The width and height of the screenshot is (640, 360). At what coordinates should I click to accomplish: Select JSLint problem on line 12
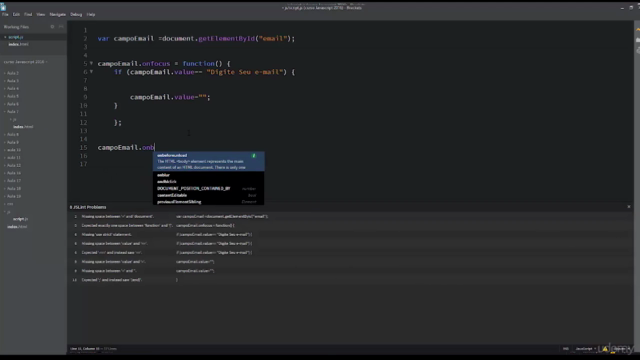351,280
